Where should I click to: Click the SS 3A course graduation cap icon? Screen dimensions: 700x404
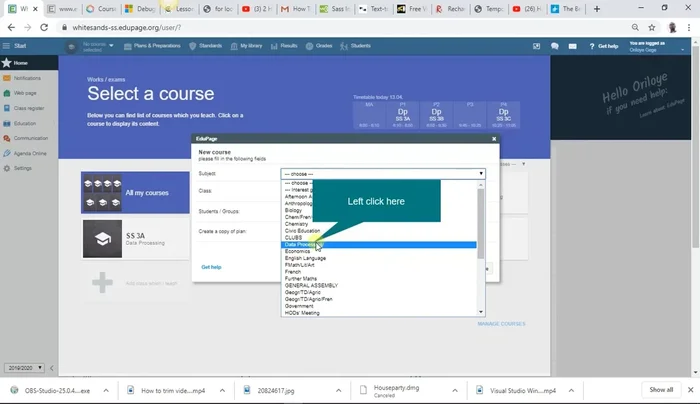(102, 237)
